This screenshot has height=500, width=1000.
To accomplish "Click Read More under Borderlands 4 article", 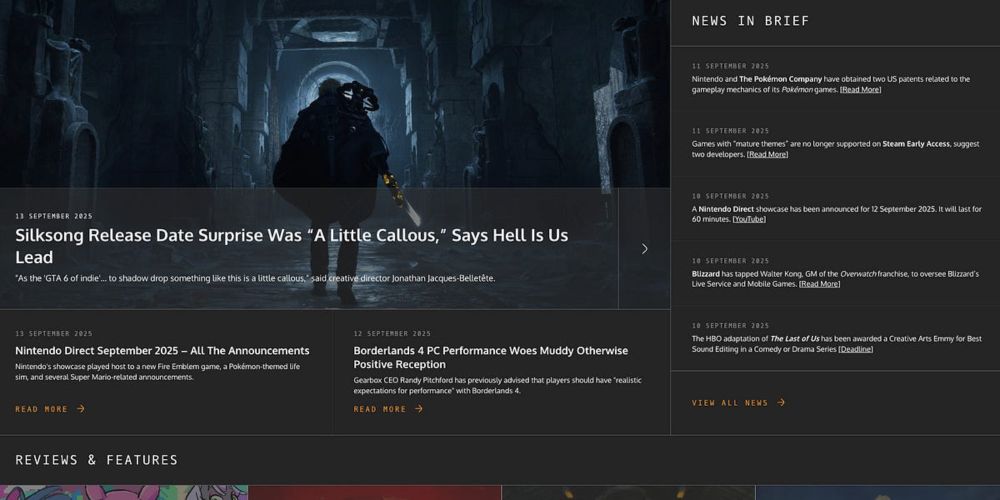I will [x=388, y=409].
